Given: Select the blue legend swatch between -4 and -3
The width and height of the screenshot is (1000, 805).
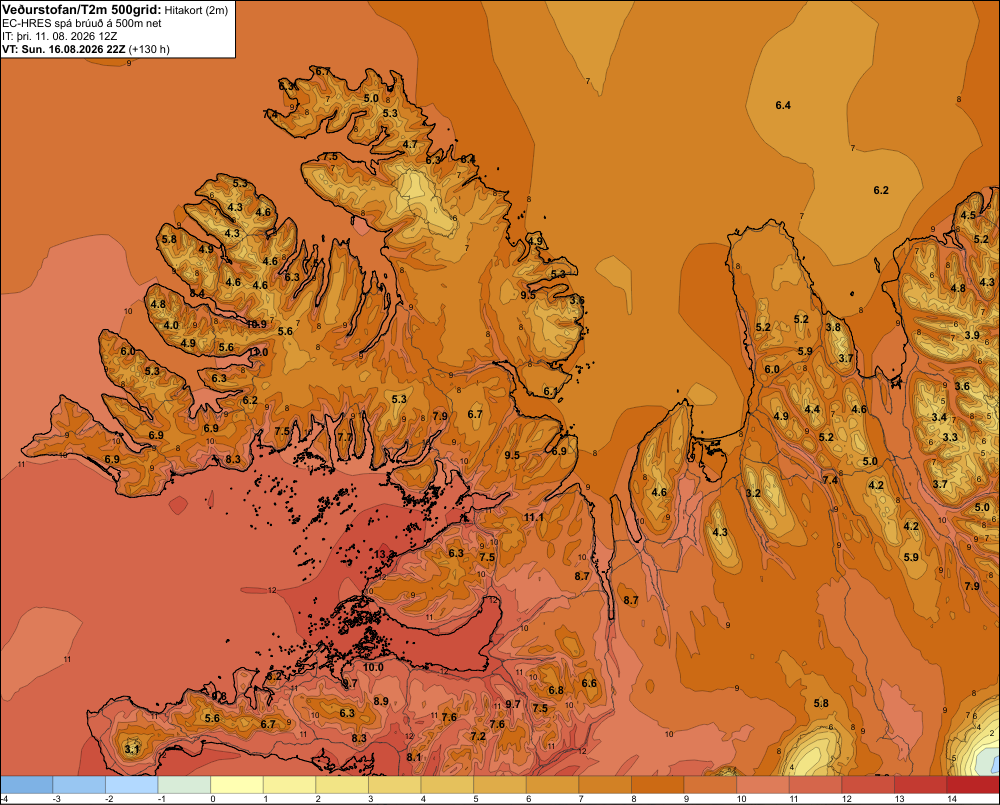Looking at the screenshot, I should pyautogui.click(x=27, y=785).
